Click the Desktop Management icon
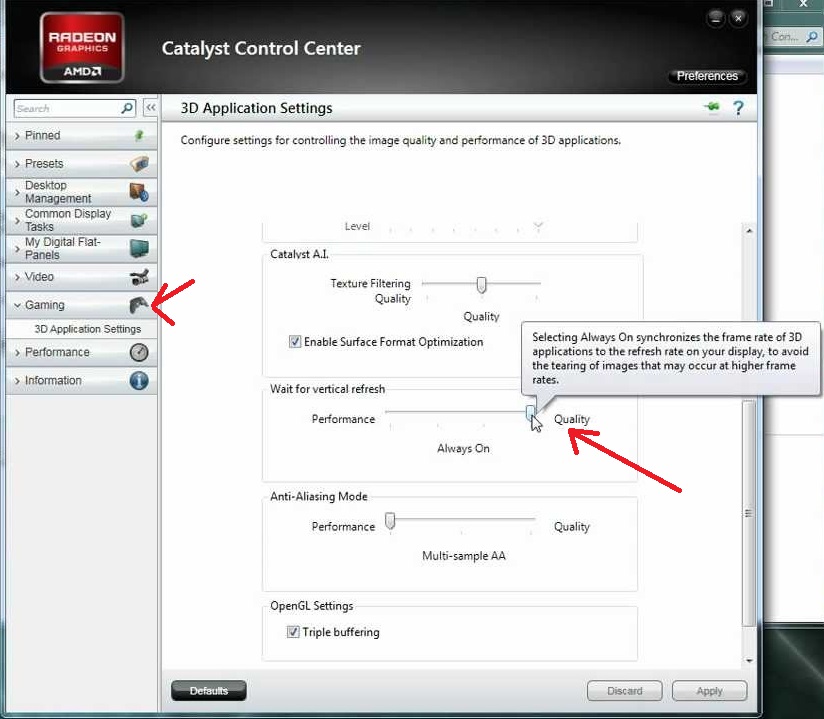The width and height of the screenshot is (824, 719). [x=139, y=192]
